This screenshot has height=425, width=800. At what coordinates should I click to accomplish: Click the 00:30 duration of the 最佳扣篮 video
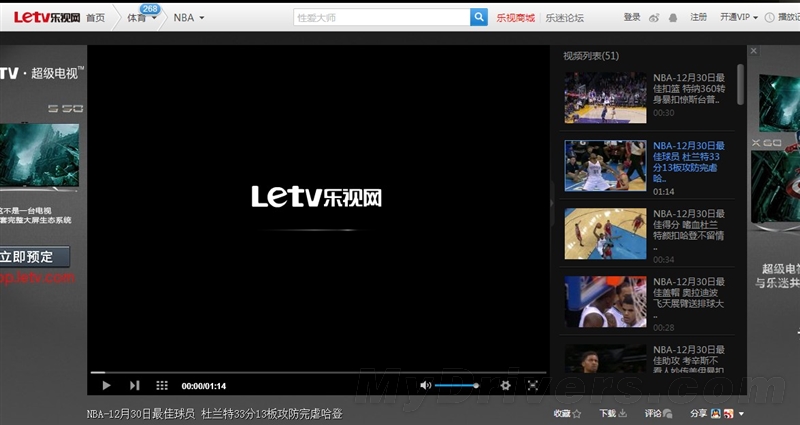663,113
